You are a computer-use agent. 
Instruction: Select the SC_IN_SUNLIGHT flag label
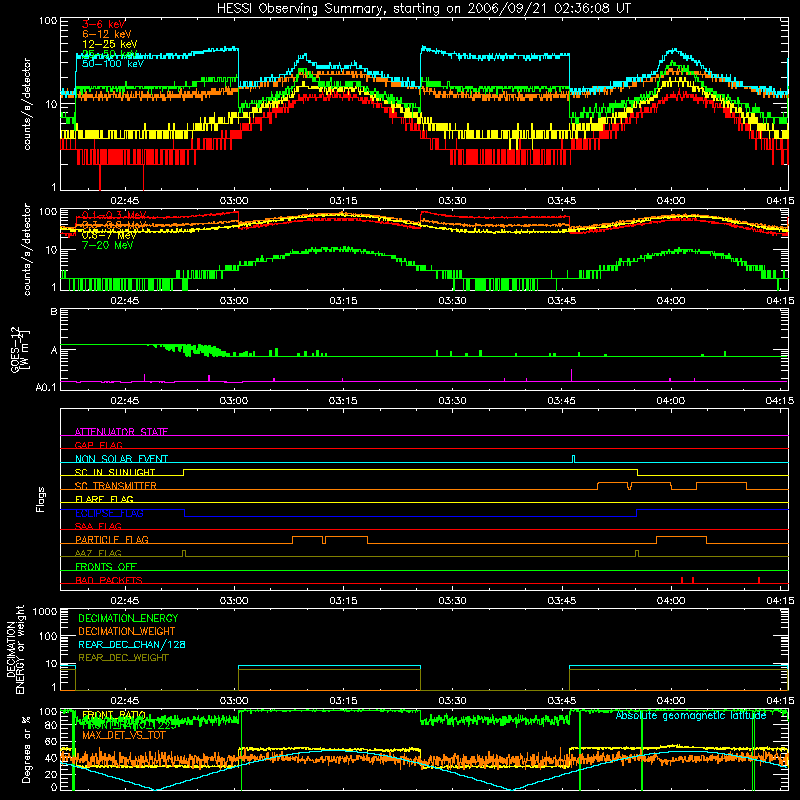click(115, 472)
